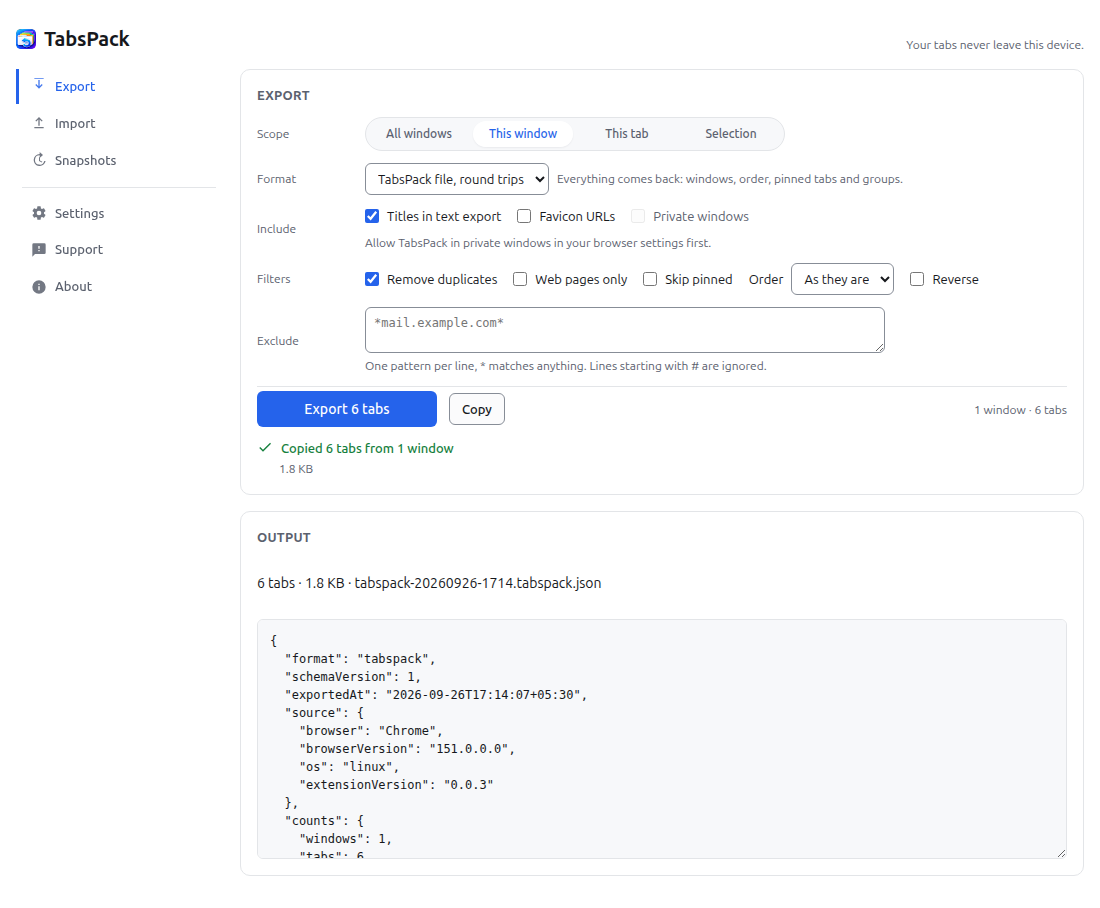This screenshot has height=908, width=1100.
Task: Select the All windows scope
Action: 419,133
